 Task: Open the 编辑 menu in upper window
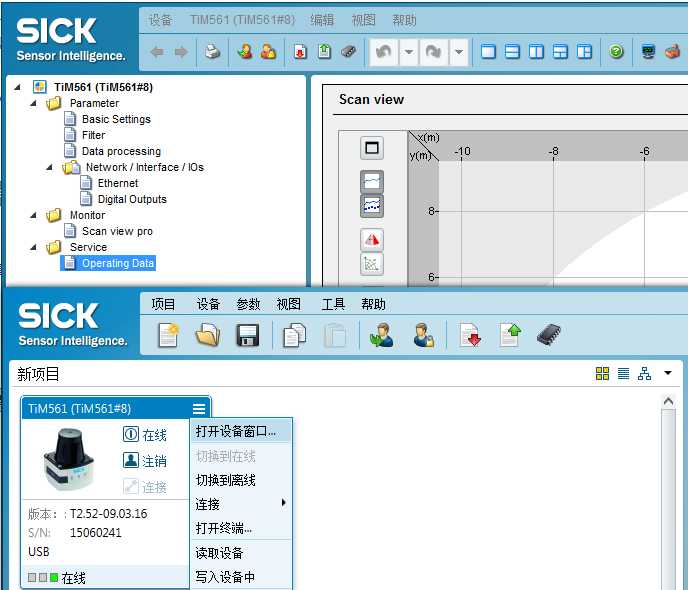coord(322,20)
